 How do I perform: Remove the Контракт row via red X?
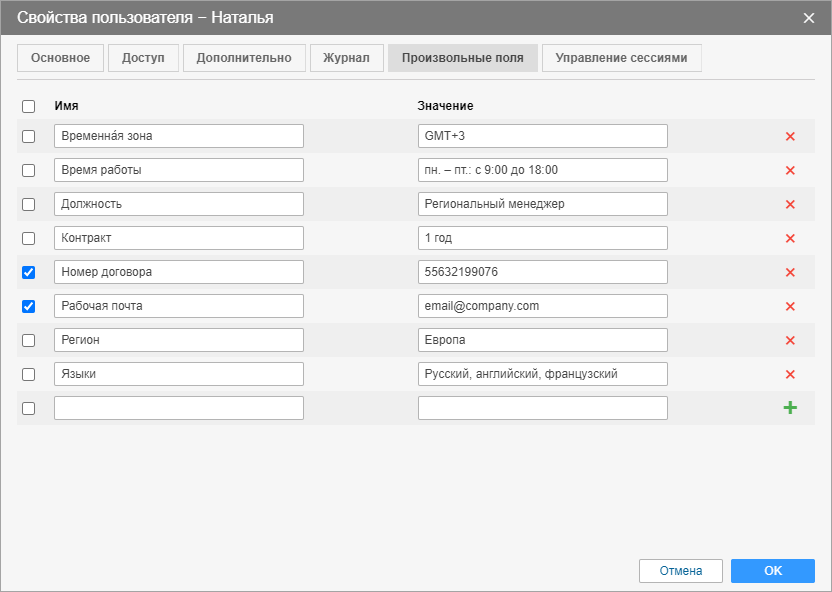click(790, 238)
